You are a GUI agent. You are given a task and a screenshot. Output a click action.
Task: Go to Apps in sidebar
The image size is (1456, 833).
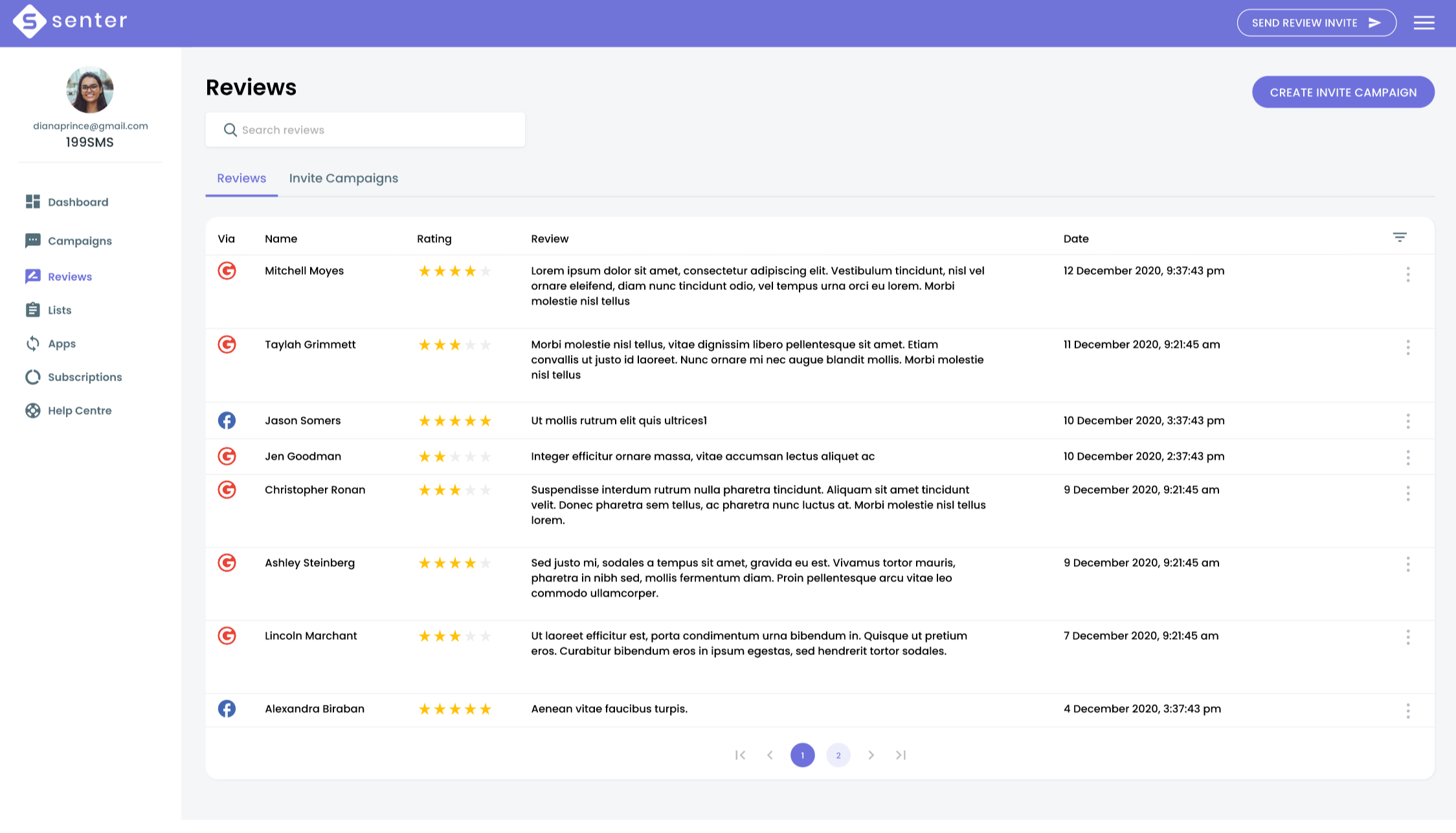[x=62, y=344]
